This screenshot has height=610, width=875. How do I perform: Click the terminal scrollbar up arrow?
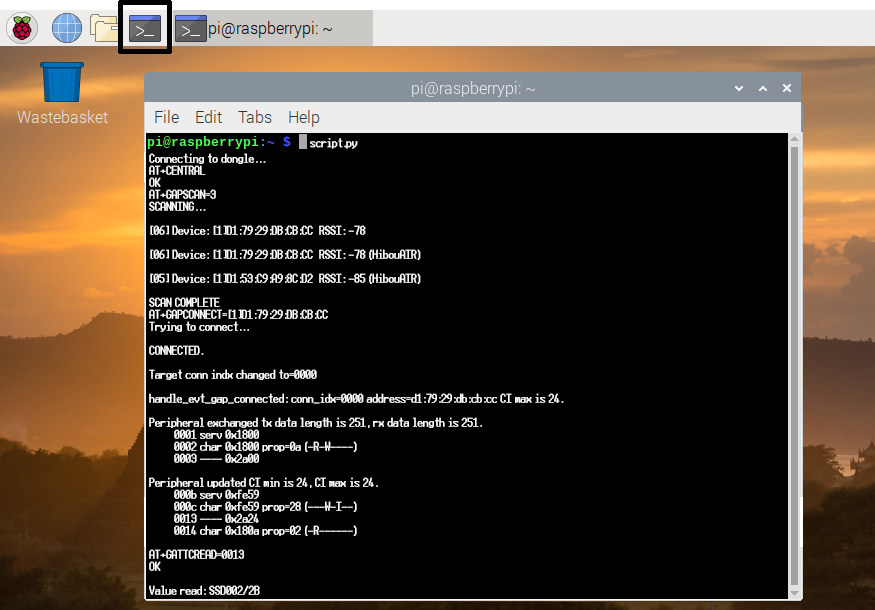tap(795, 138)
